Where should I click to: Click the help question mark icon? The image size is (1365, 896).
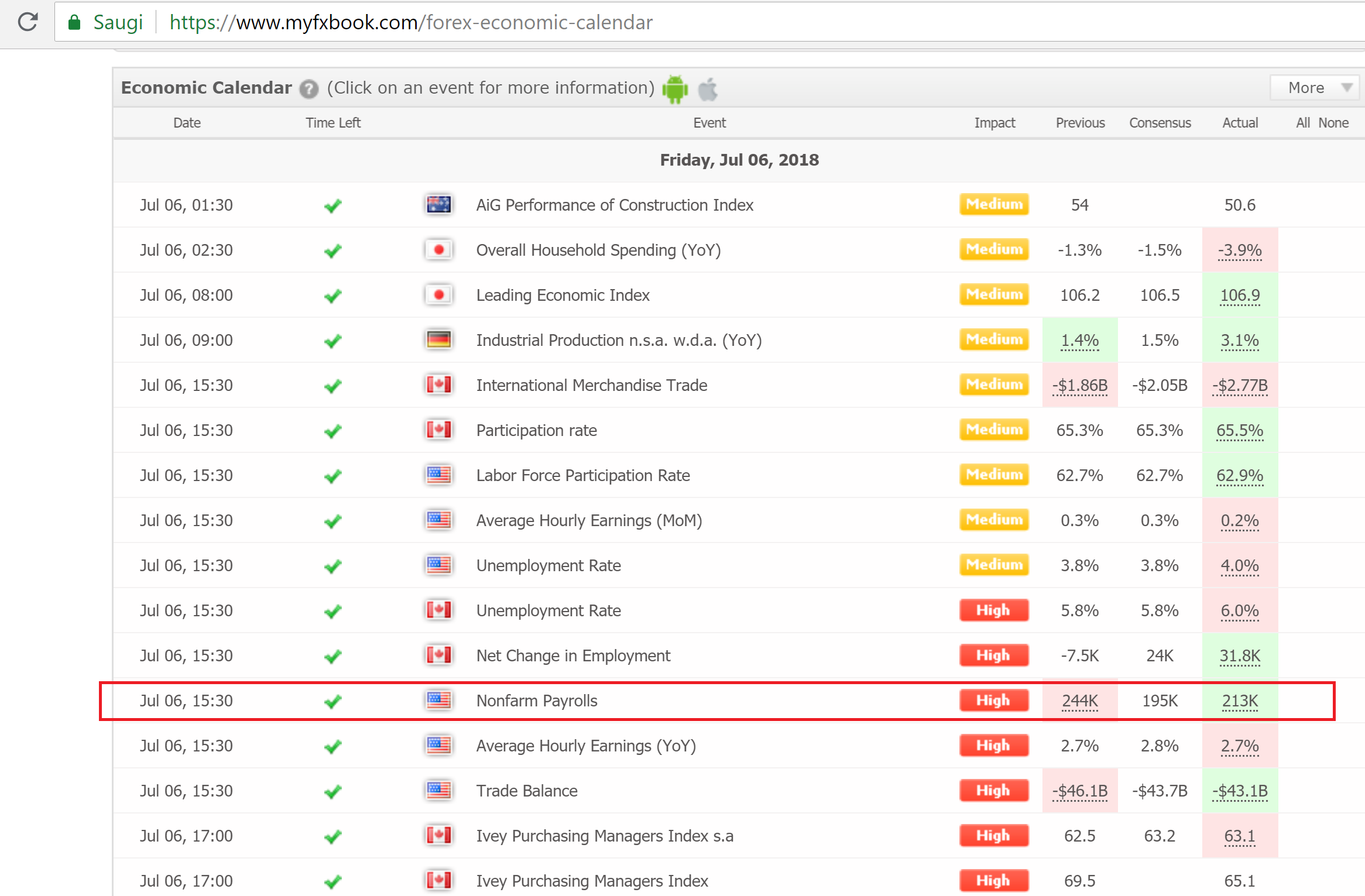tap(309, 89)
